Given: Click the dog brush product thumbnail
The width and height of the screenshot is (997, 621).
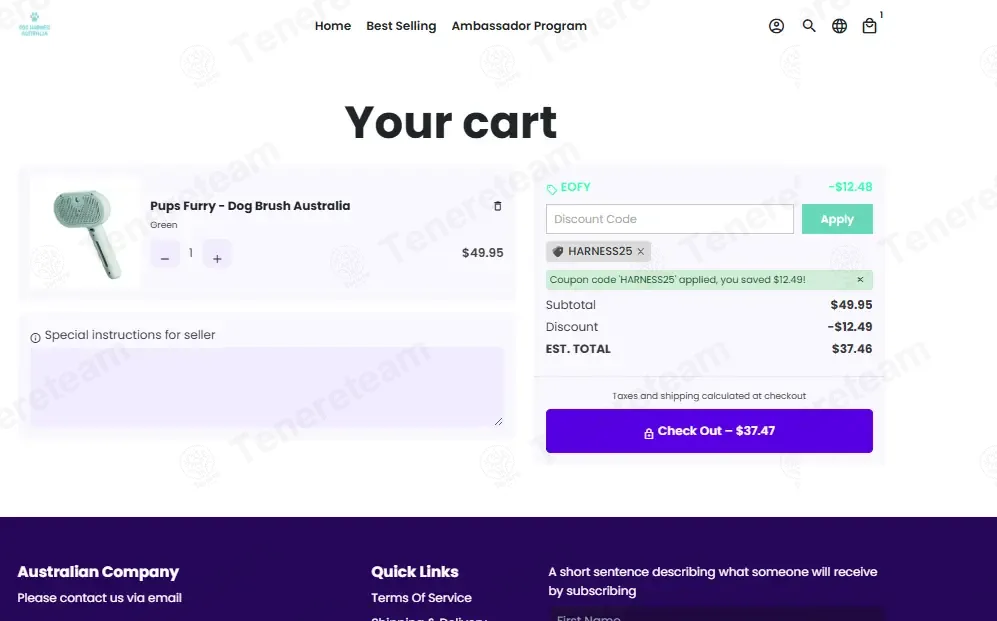Looking at the screenshot, I should (85, 234).
